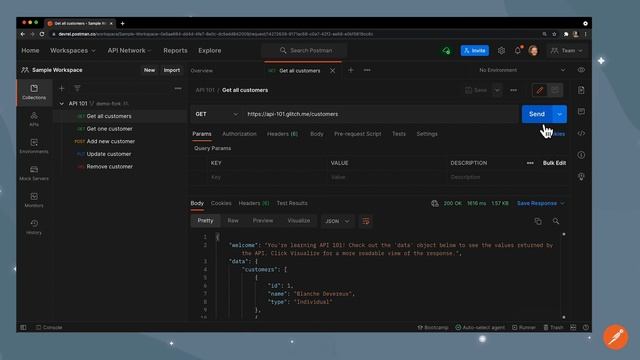Open the Monitors sidebar panel
Image resolution: width=640 pixels, height=360 pixels.
(x=34, y=200)
